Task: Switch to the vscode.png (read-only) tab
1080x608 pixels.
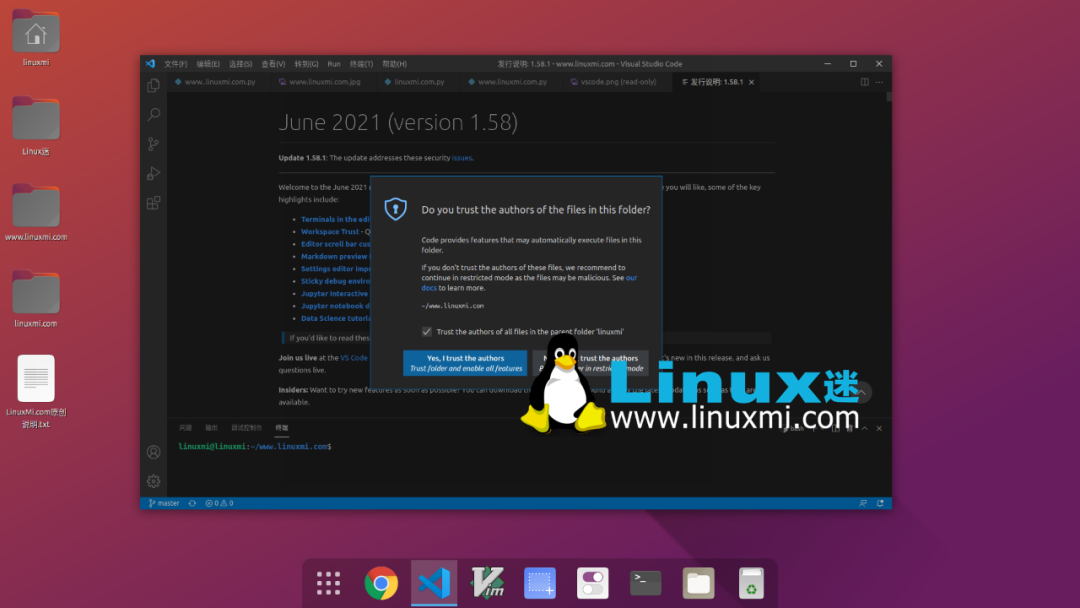Action: 619,82
